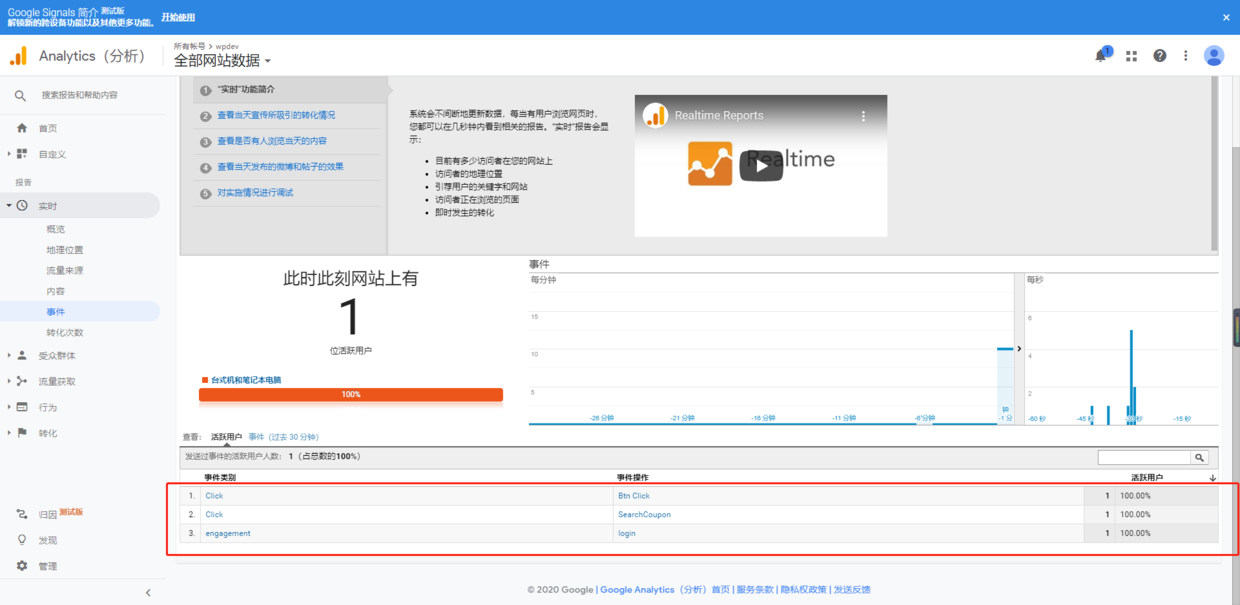Screen dimensions: 1240x605
Task: Open 管理 admin gear icon
Action: 22,566
